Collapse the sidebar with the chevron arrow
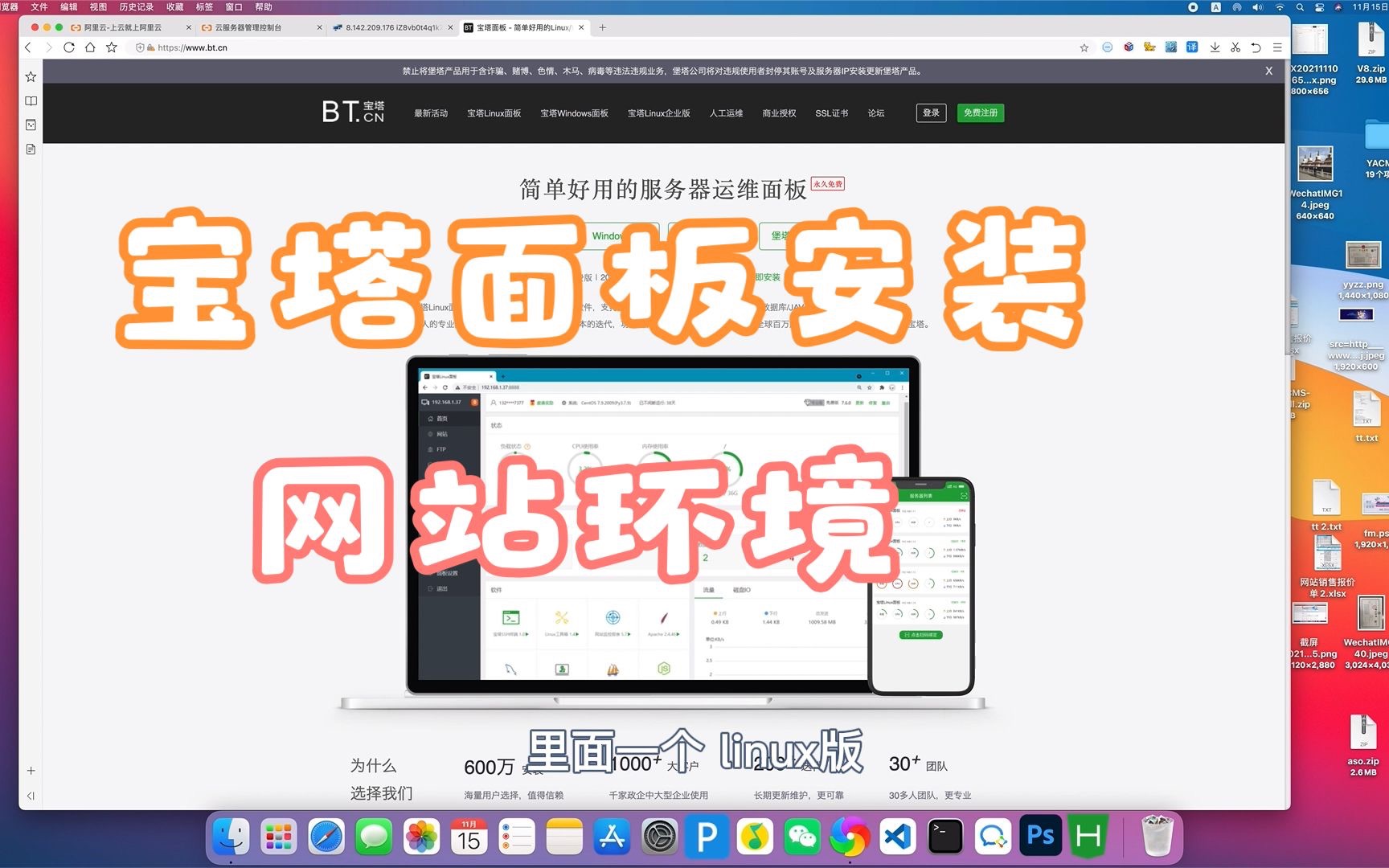1389x868 pixels. [x=31, y=796]
